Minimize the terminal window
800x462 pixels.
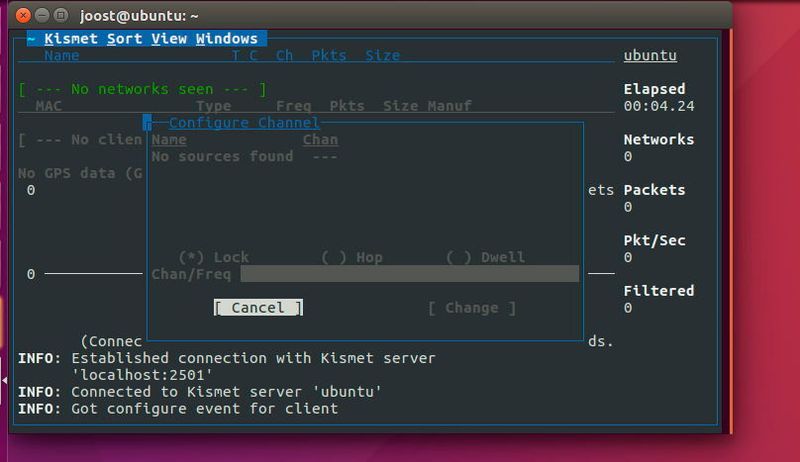42,15
